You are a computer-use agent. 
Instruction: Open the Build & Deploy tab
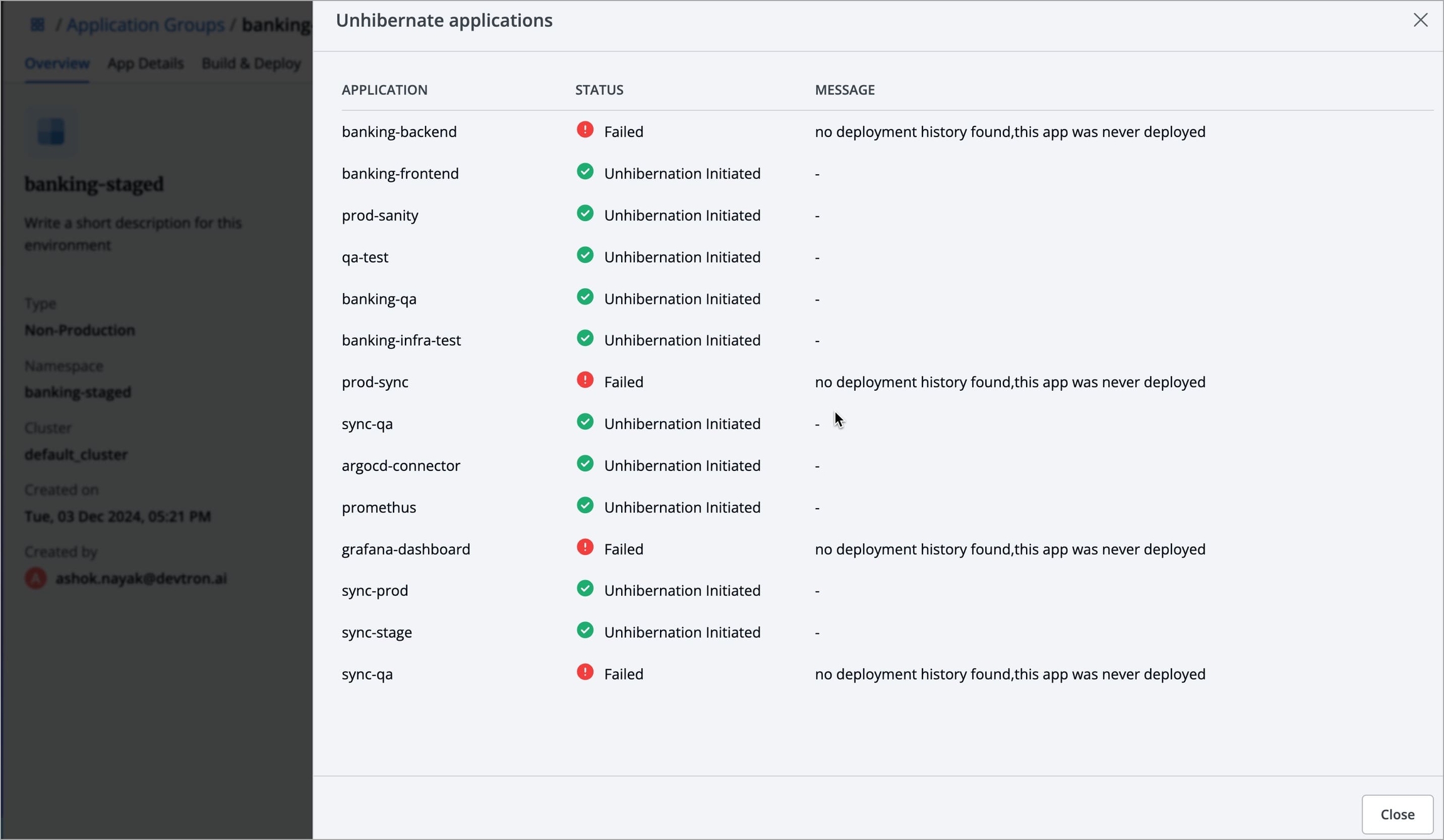pos(251,63)
